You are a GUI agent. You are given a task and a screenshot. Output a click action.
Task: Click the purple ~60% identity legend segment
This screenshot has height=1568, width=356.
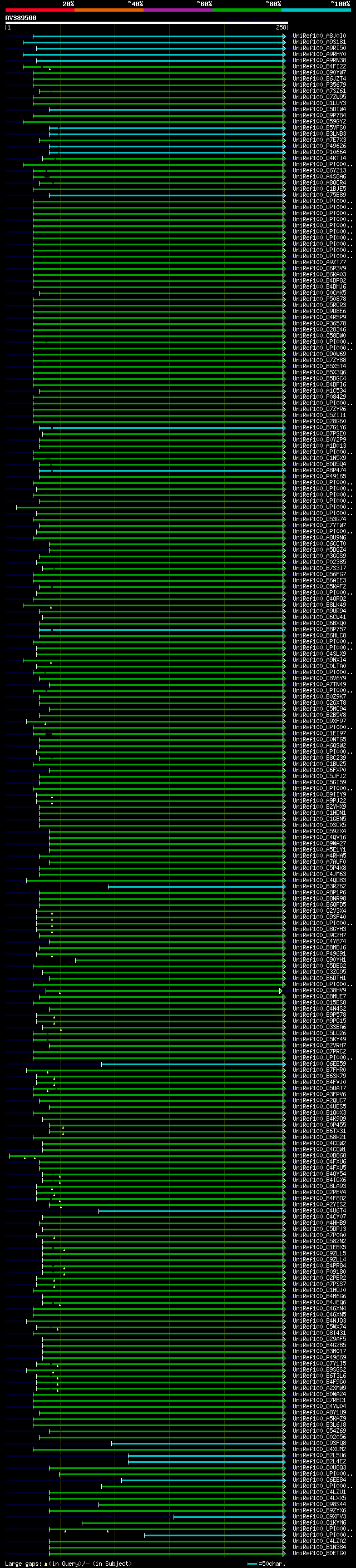click(177, 10)
